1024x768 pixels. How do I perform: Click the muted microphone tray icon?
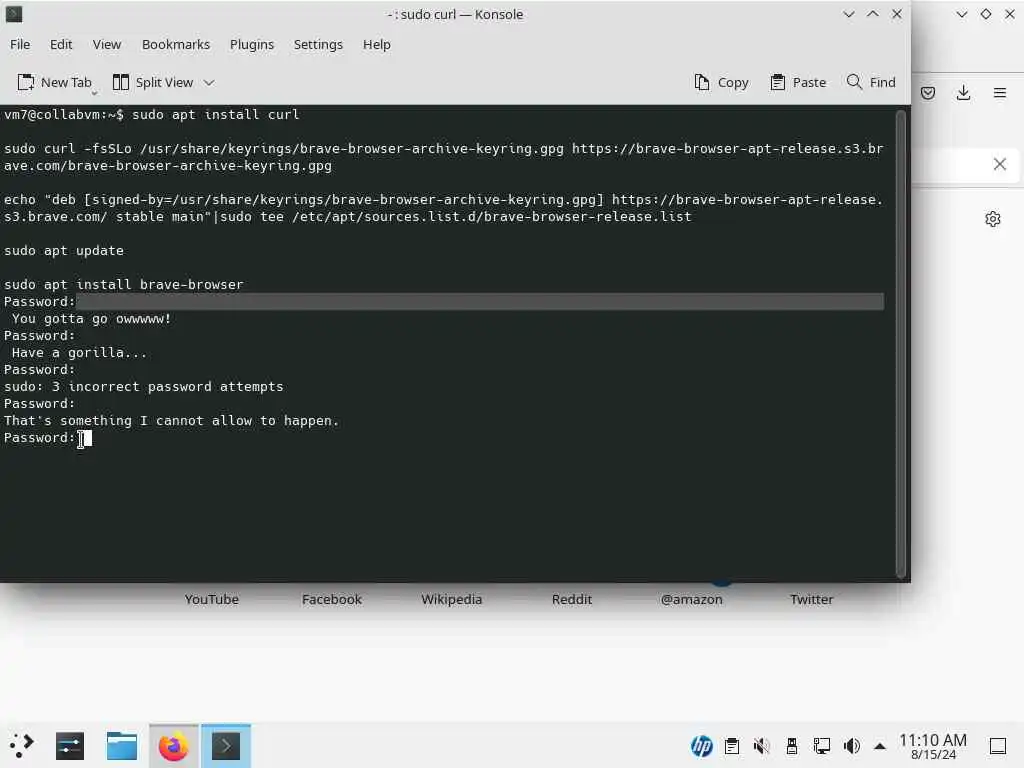[761, 746]
